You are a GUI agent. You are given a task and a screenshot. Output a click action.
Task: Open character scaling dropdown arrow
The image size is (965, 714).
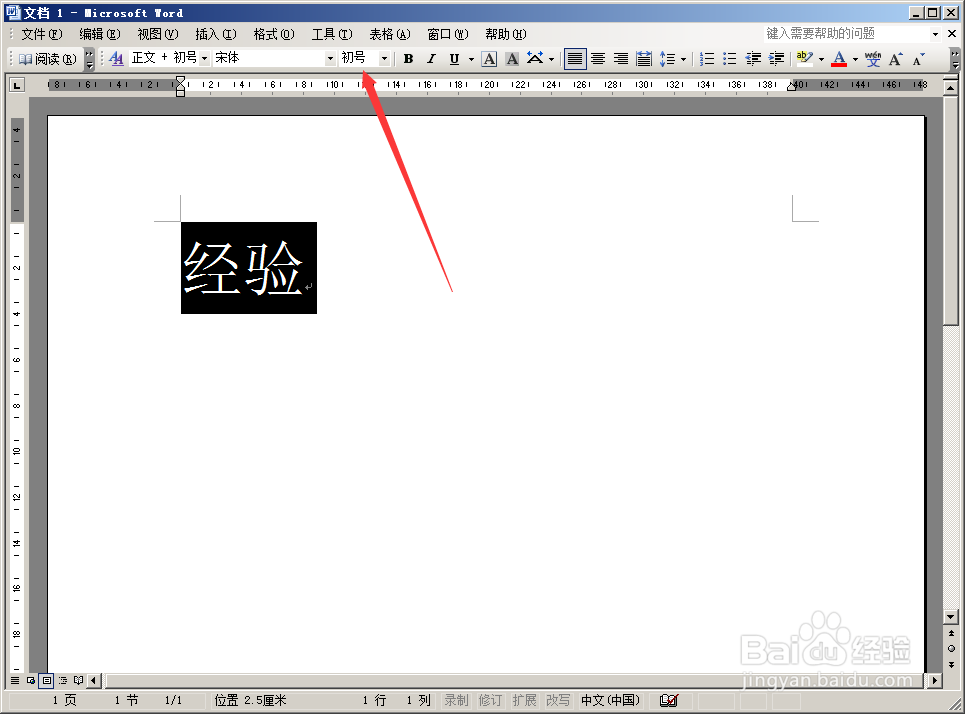pyautogui.click(x=551, y=59)
